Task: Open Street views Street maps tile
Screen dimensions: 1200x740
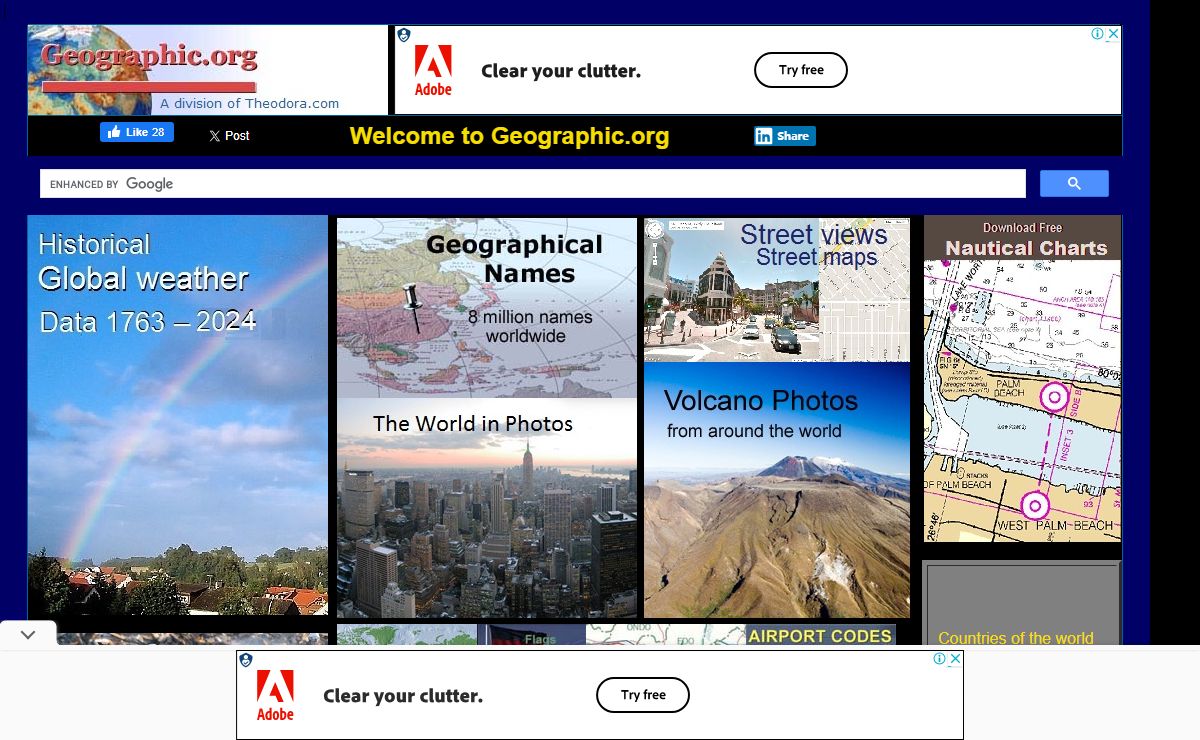Action: [777, 290]
